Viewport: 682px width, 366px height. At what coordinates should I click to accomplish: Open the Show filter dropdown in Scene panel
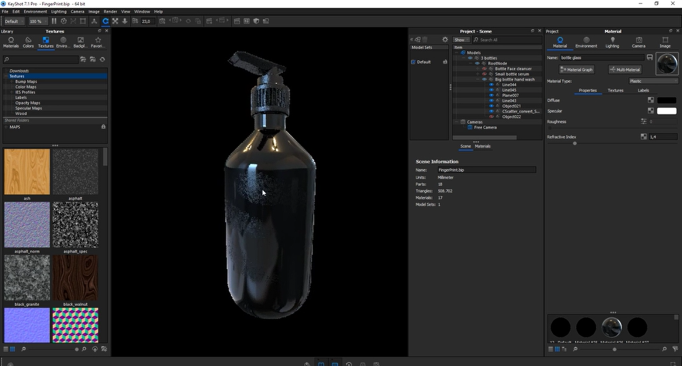coord(461,40)
